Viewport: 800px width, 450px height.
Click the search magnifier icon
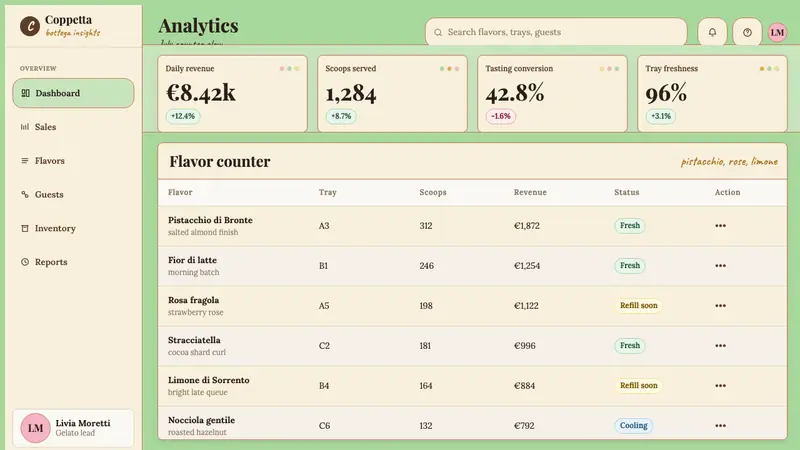pyautogui.click(x=438, y=32)
